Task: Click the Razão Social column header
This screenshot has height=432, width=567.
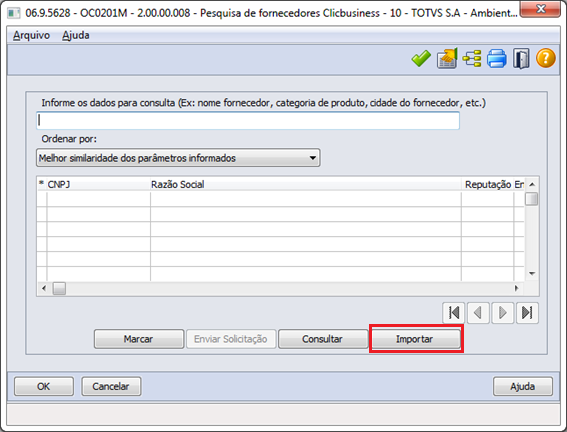Action: point(306,184)
